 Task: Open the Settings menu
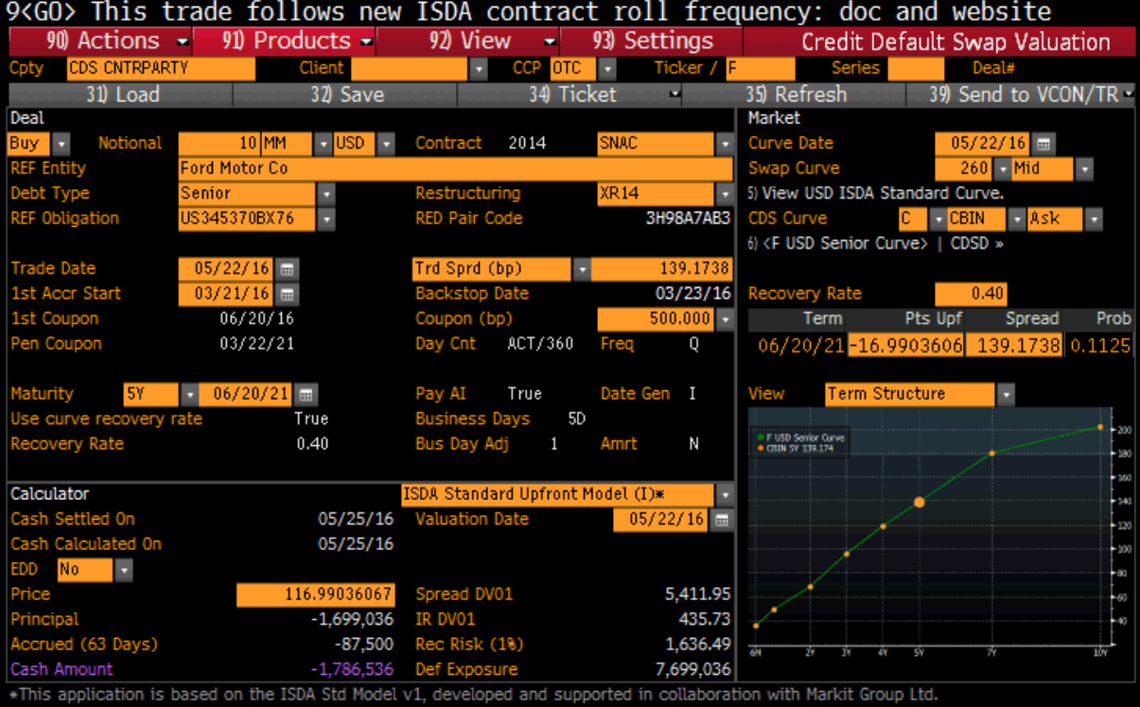(652, 42)
